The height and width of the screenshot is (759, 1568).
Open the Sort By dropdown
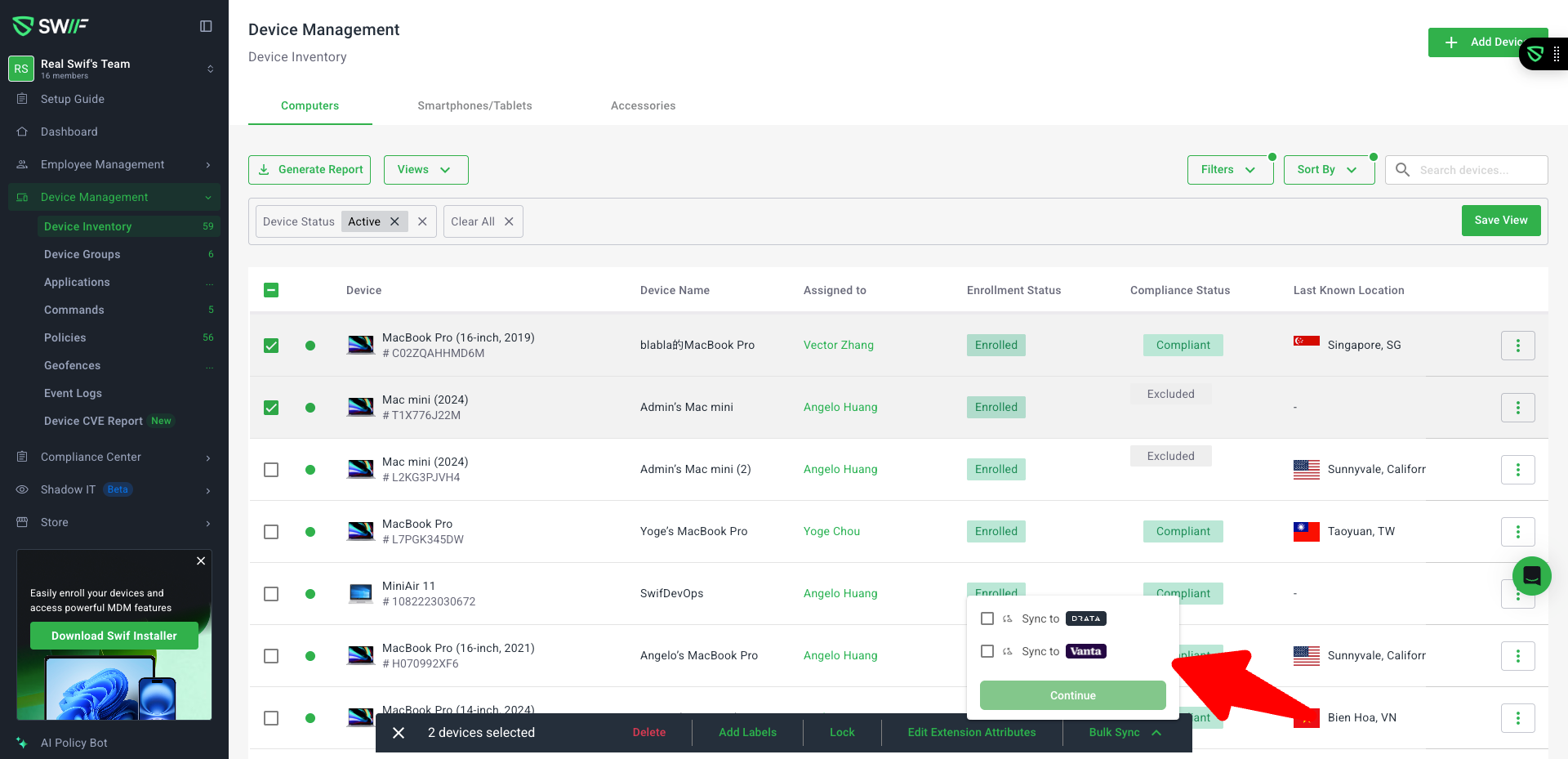(1328, 170)
